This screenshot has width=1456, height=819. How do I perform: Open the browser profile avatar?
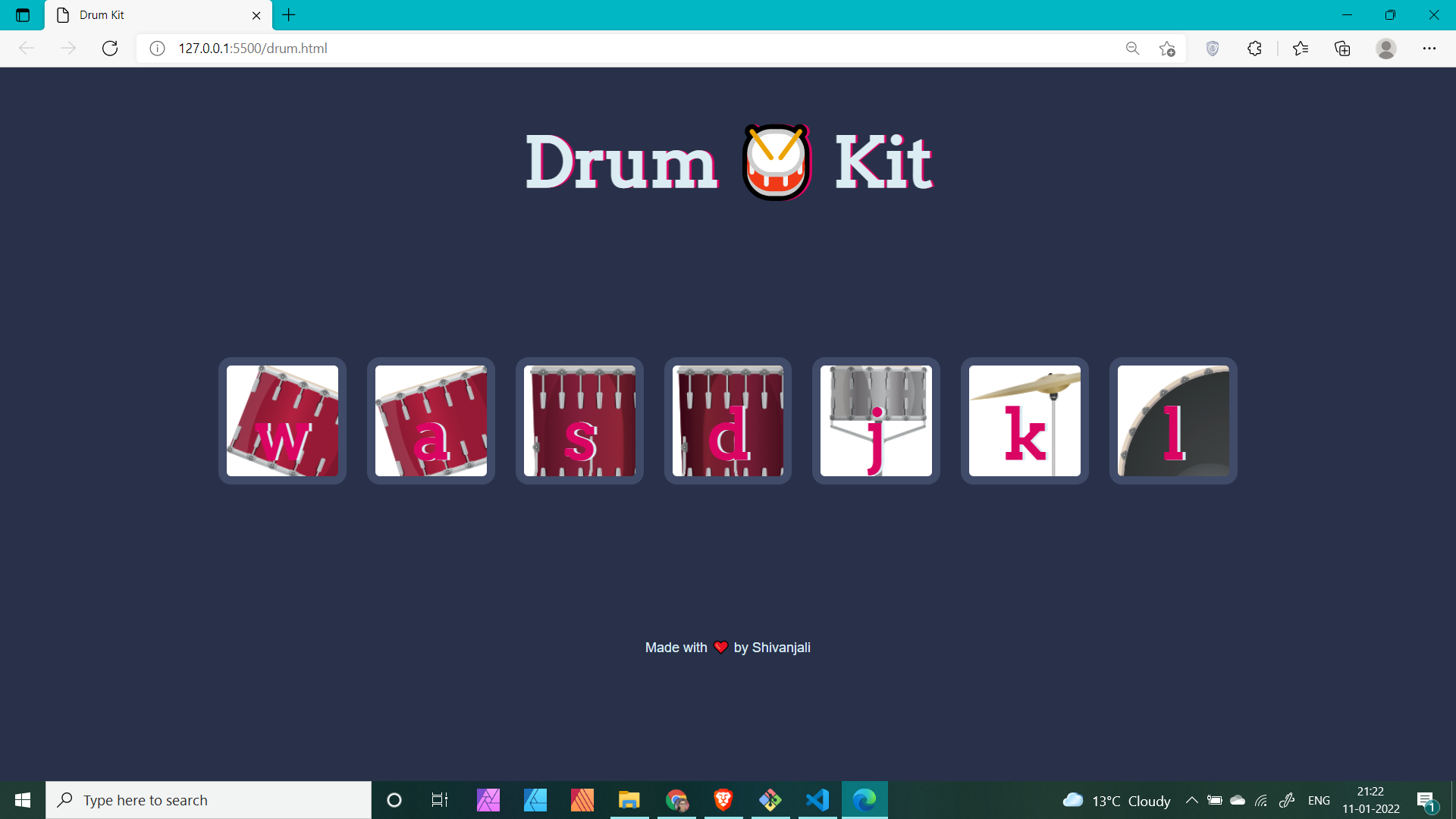point(1385,49)
